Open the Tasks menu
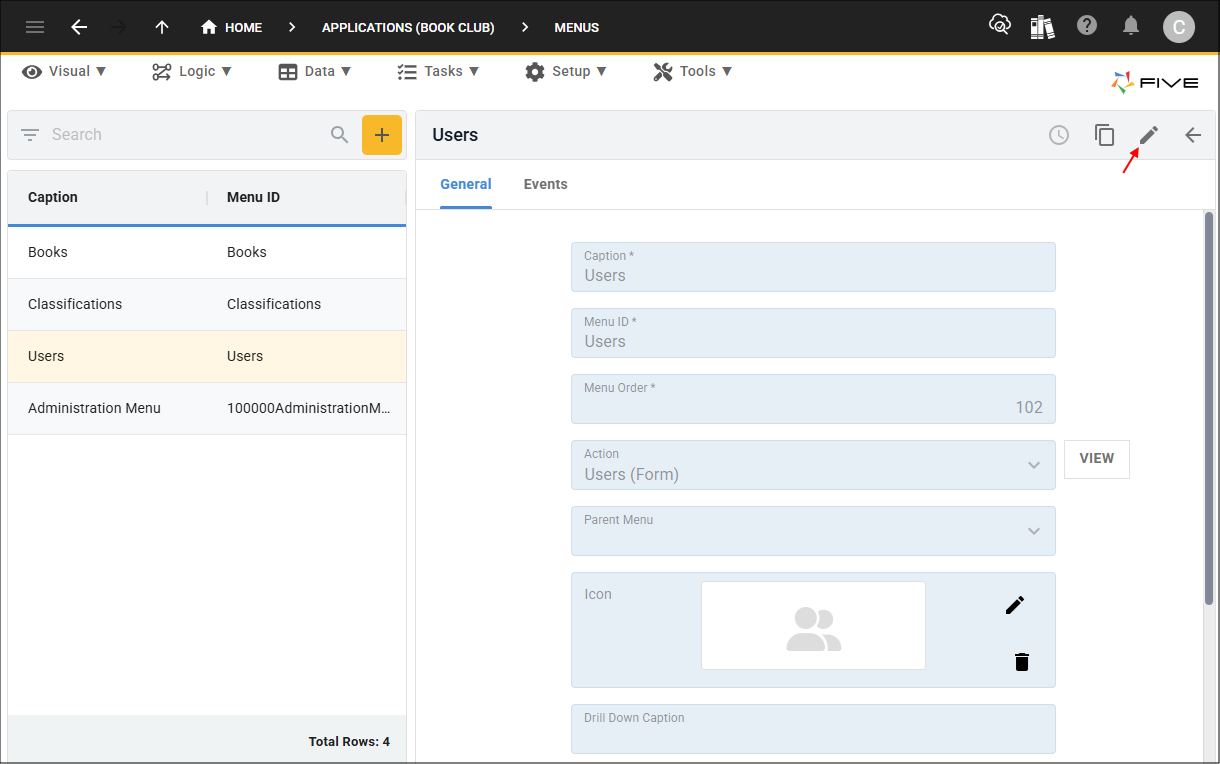The width and height of the screenshot is (1220, 764). tap(438, 71)
